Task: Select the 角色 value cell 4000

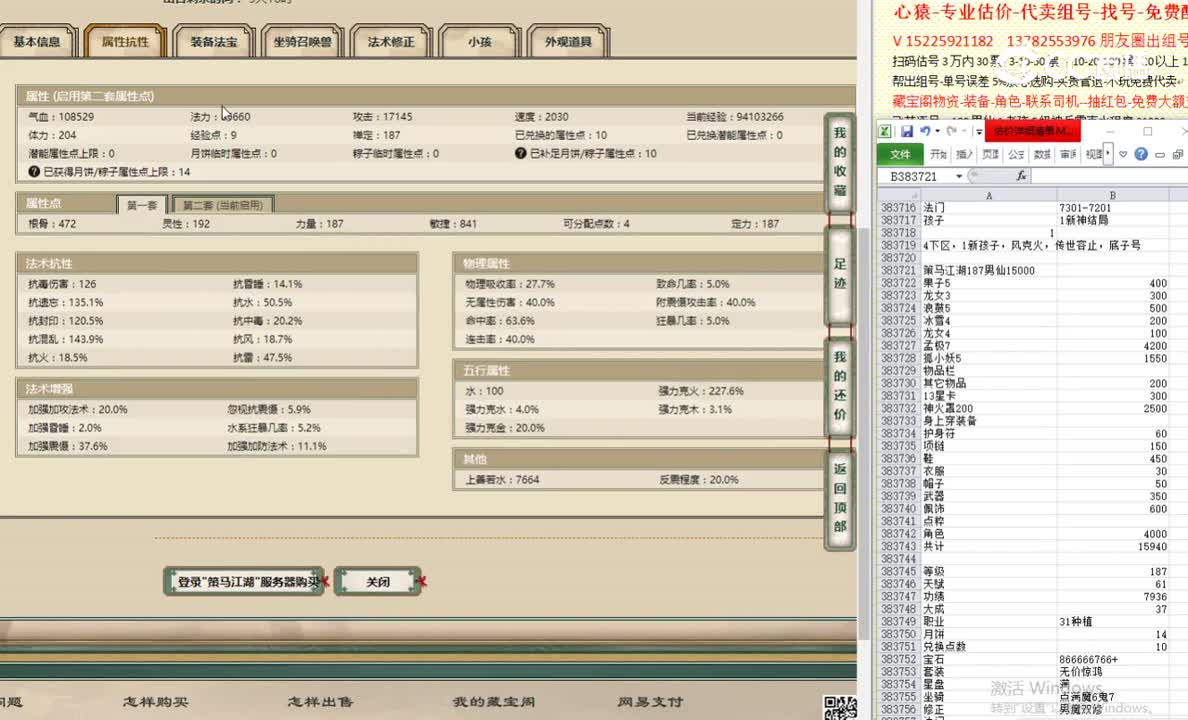Action: tap(1112, 534)
